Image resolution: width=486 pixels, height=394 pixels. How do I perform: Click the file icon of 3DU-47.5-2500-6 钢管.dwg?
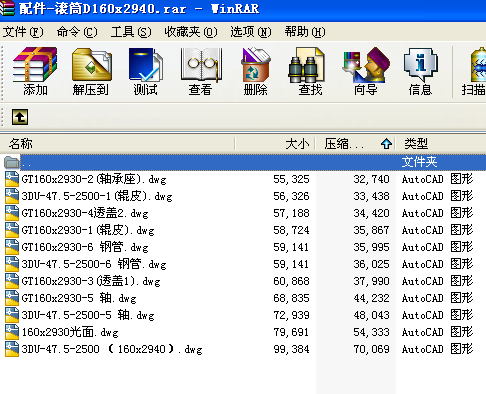tap(12, 264)
